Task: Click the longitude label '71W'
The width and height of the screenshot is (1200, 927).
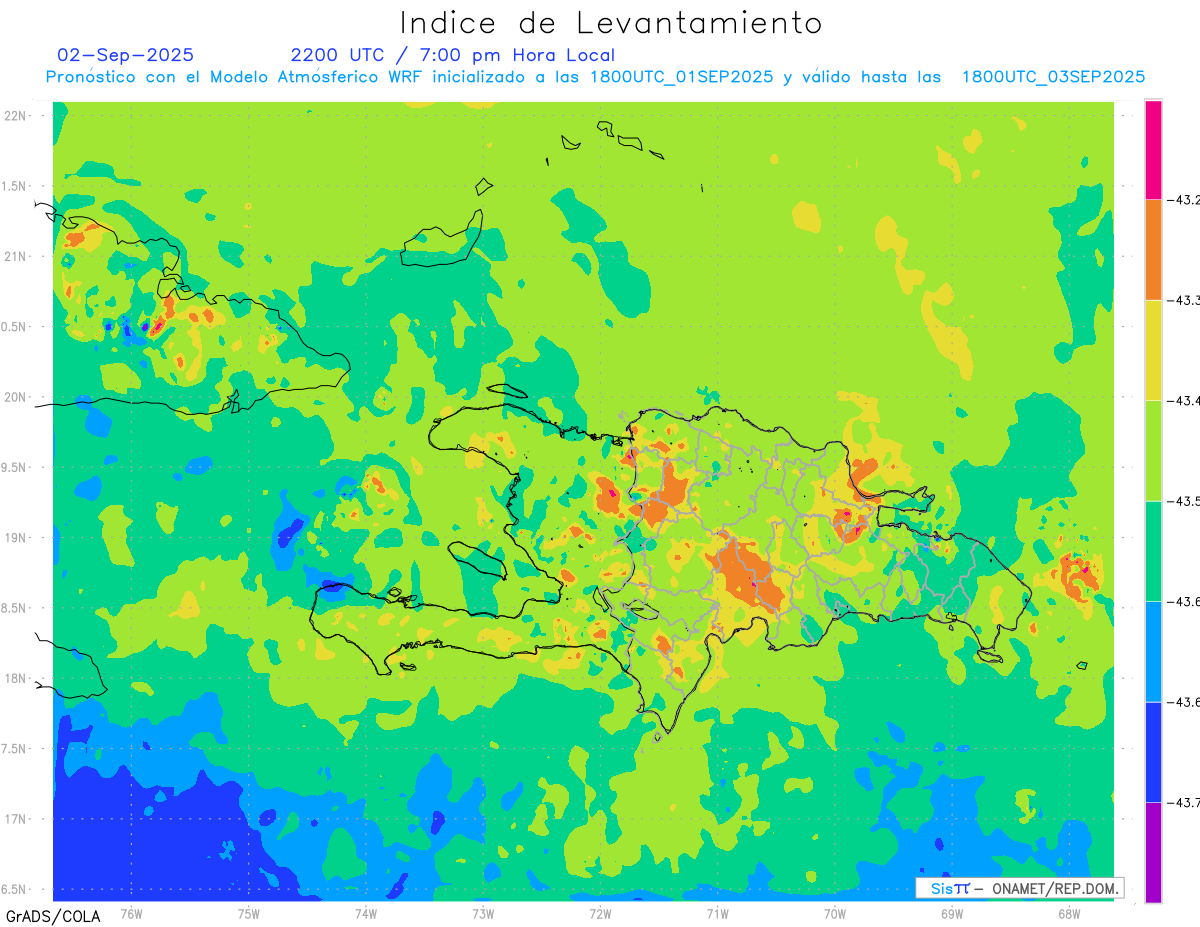Action: 717,912
